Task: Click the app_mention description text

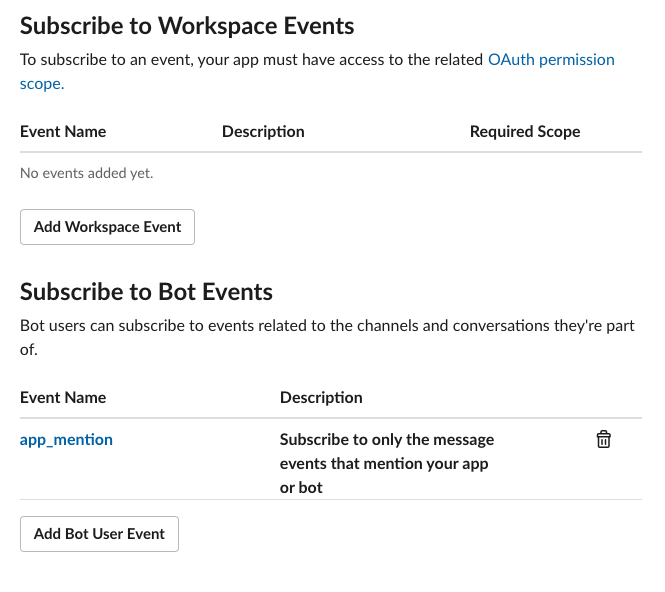Action: [386, 464]
